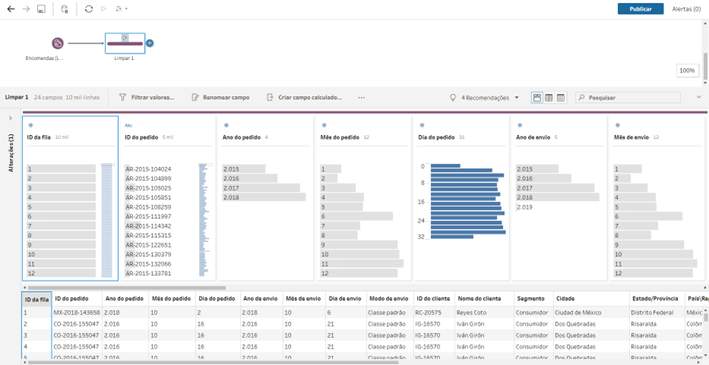Click cell MX-2018-143658 in the grid
Image resolution: width=709 pixels, height=365 pixels.
click(77, 313)
